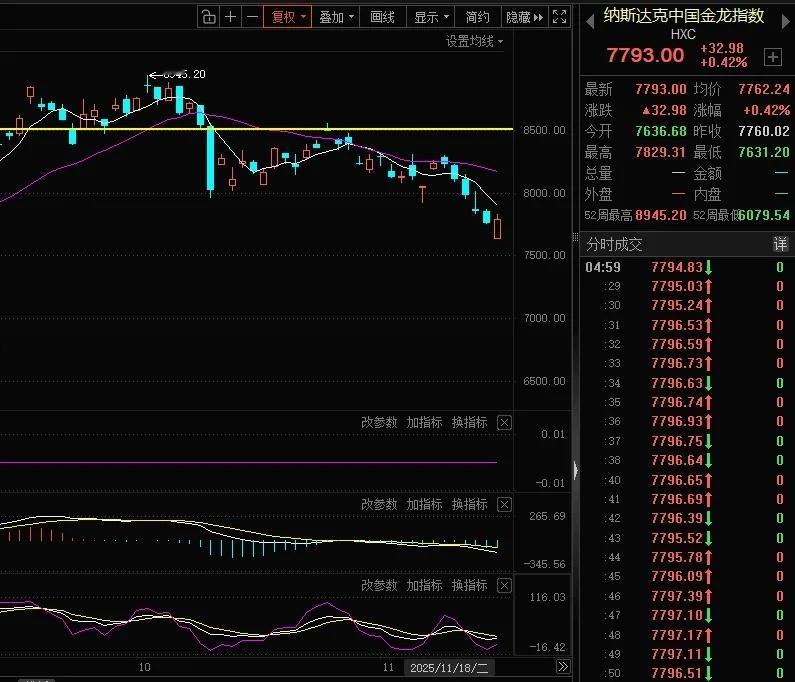Open 设置均线 dropdown
The width and height of the screenshot is (795, 682).
pos(475,42)
